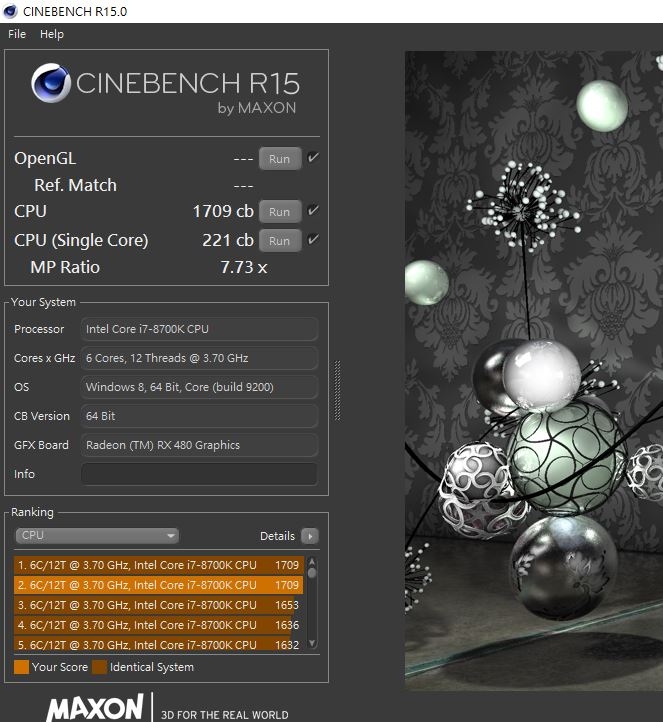The height and width of the screenshot is (722, 663).
Task: Run the CPU (Single Core) benchmark
Action: pos(280,241)
